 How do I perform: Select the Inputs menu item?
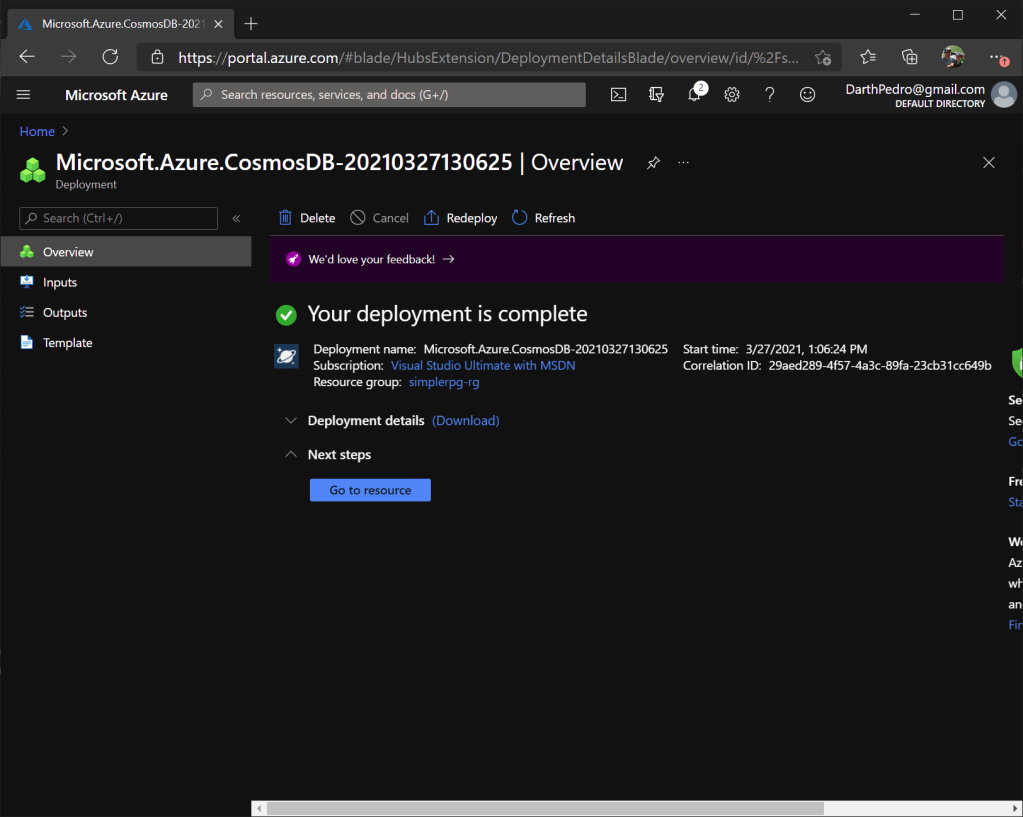60,283
